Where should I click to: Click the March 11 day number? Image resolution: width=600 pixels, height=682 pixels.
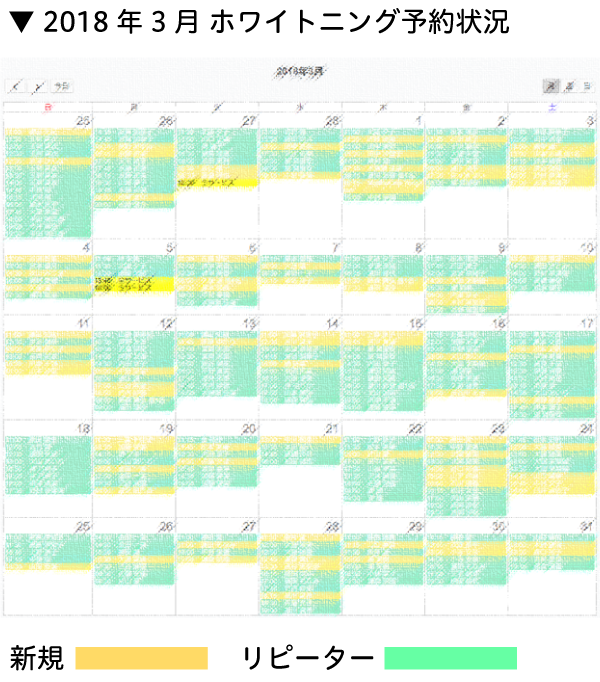pyautogui.click(x=85, y=323)
